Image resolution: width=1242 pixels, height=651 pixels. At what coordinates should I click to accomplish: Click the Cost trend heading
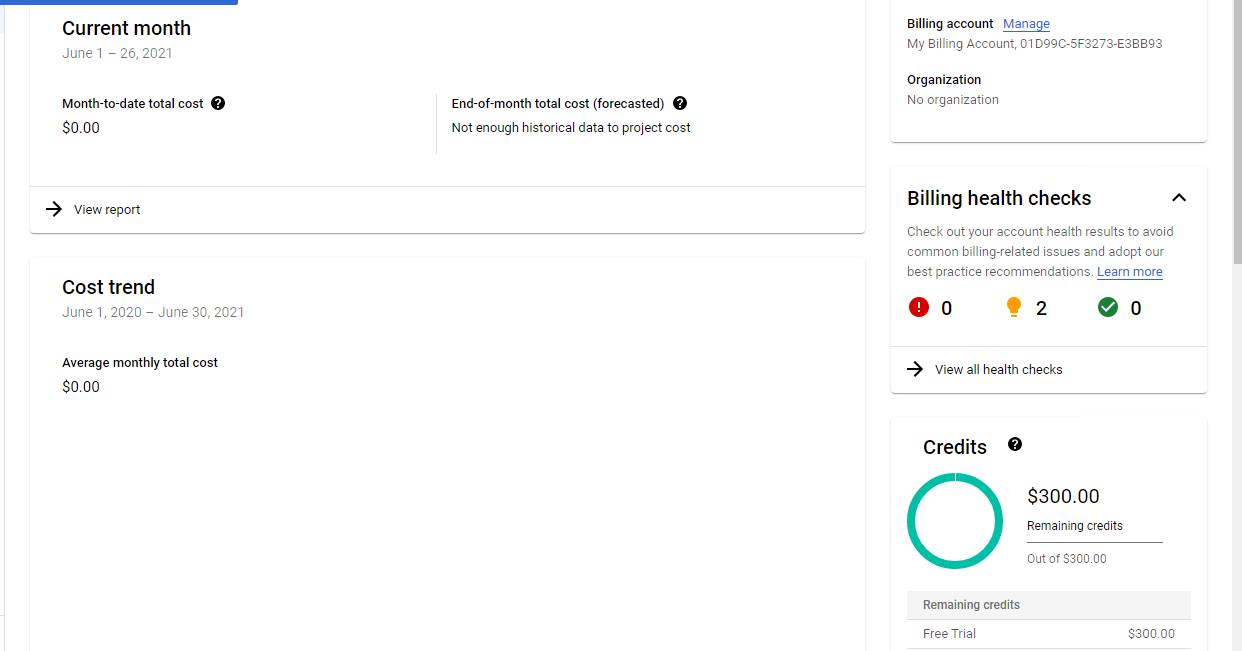click(108, 287)
